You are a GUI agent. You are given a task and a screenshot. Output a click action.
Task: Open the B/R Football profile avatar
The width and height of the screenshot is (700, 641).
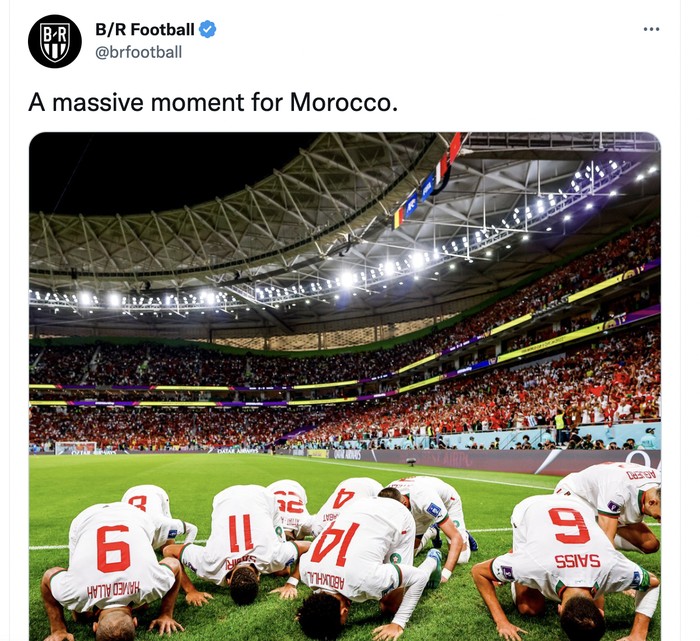point(54,42)
